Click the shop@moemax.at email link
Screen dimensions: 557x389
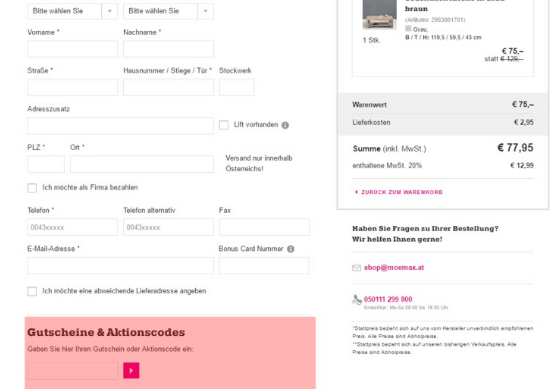click(394, 268)
